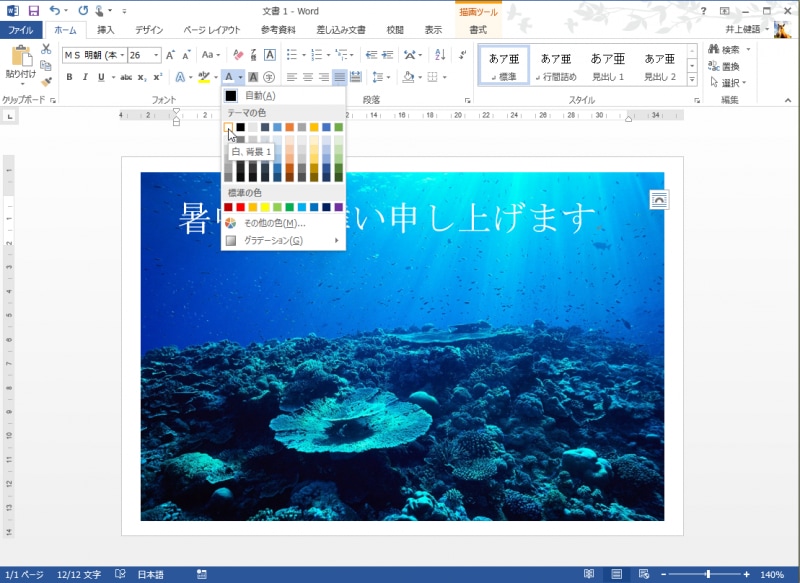Open the 校閲 ribbon tab
Screen dimensions: 800x583
pos(395,29)
